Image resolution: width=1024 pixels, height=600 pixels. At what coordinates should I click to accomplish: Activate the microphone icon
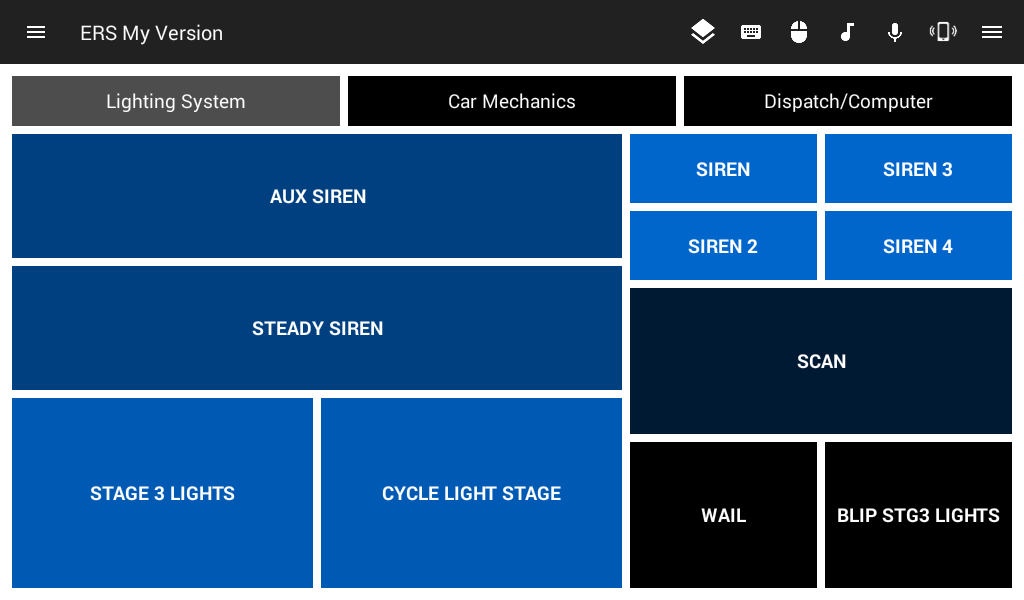coord(895,32)
